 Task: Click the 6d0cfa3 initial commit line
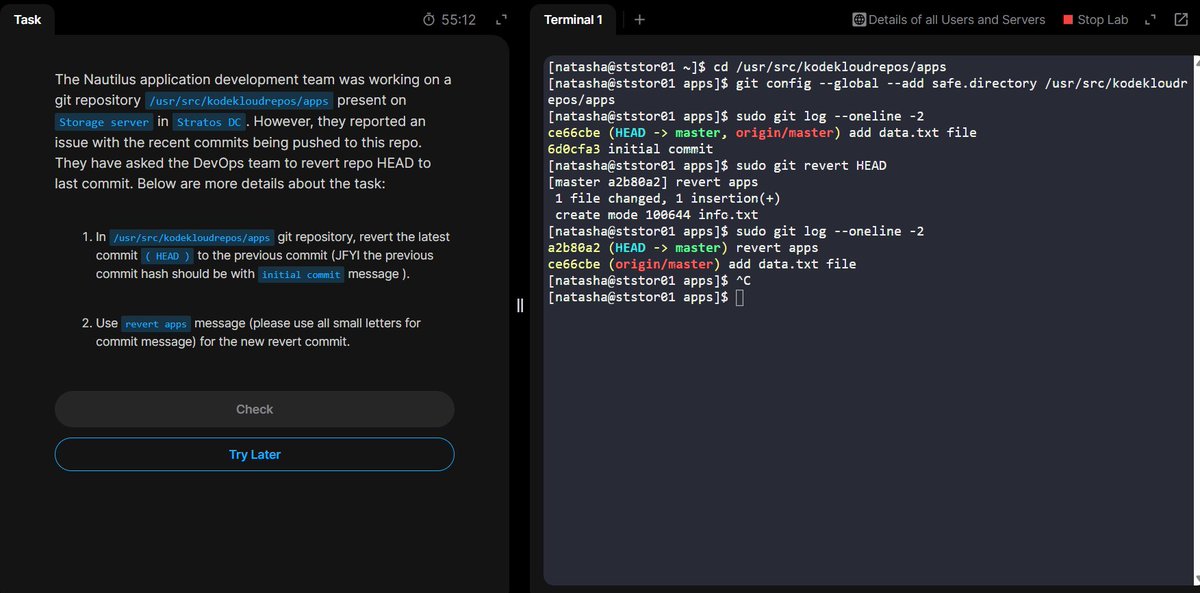630,149
